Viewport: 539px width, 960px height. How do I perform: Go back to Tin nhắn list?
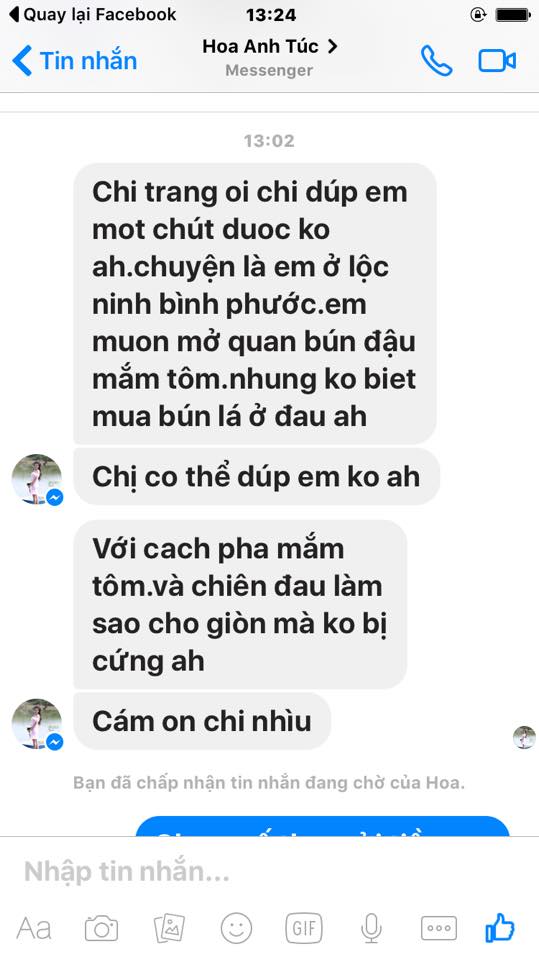click(x=75, y=61)
